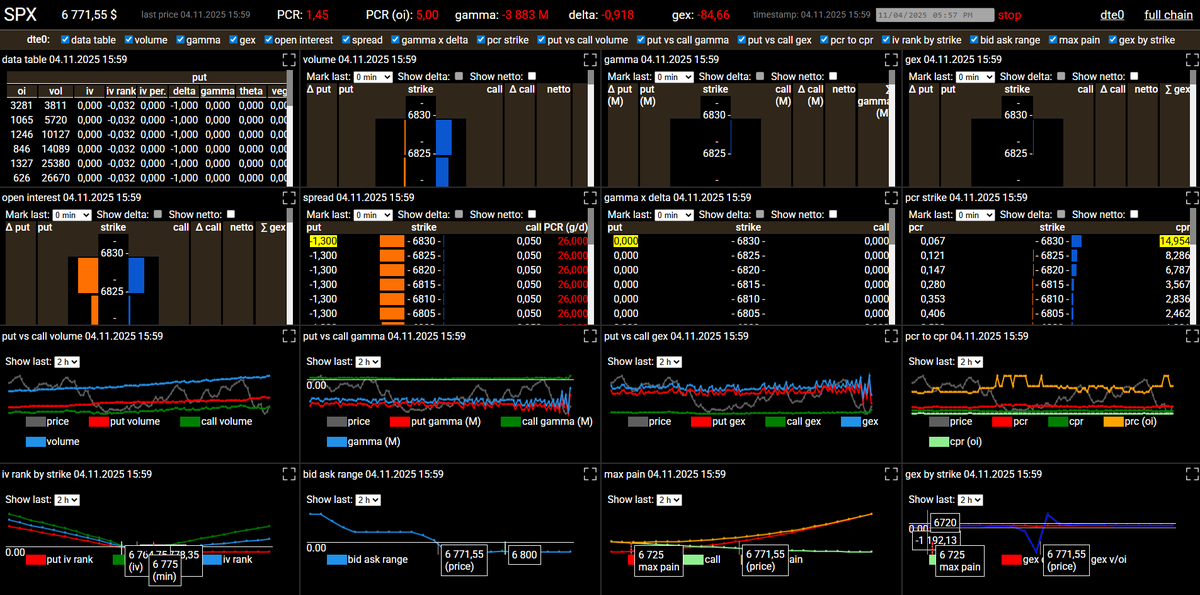Image resolution: width=1200 pixels, height=595 pixels.
Task: Open Show last dropdown in max pain chart
Action: point(668,499)
